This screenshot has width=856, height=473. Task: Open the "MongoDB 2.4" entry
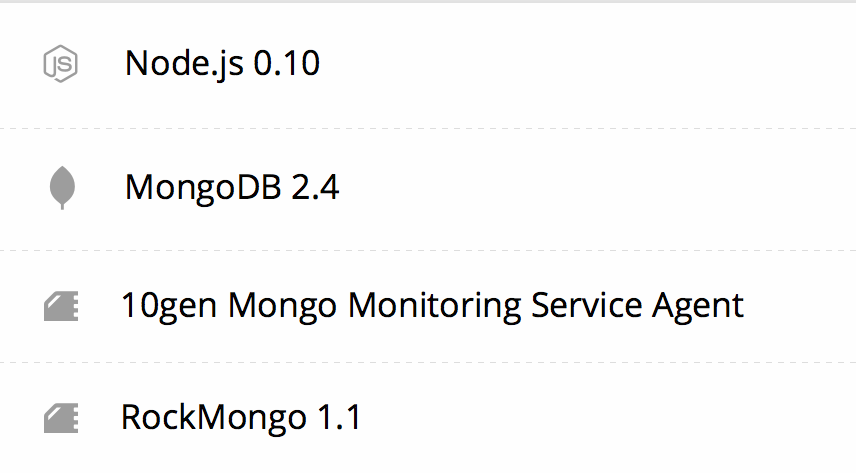pyautogui.click(x=232, y=187)
